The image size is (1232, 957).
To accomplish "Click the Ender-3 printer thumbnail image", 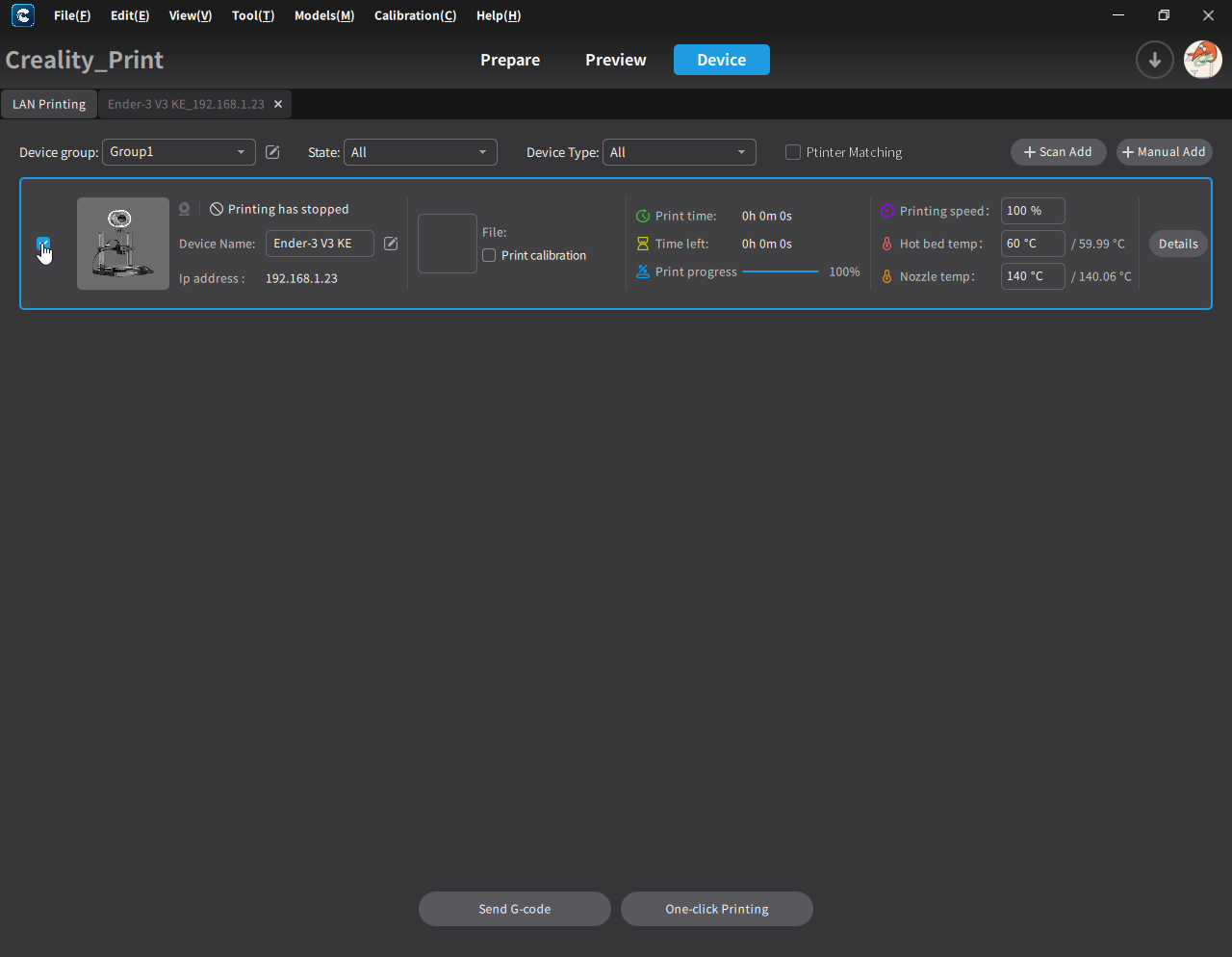I will point(123,244).
